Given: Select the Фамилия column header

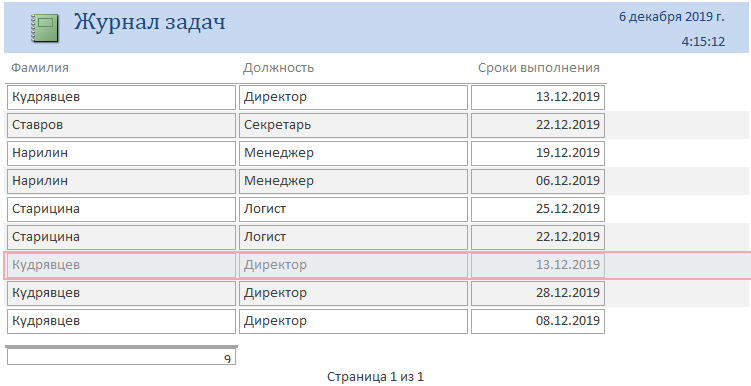Looking at the screenshot, I should point(40,68).
